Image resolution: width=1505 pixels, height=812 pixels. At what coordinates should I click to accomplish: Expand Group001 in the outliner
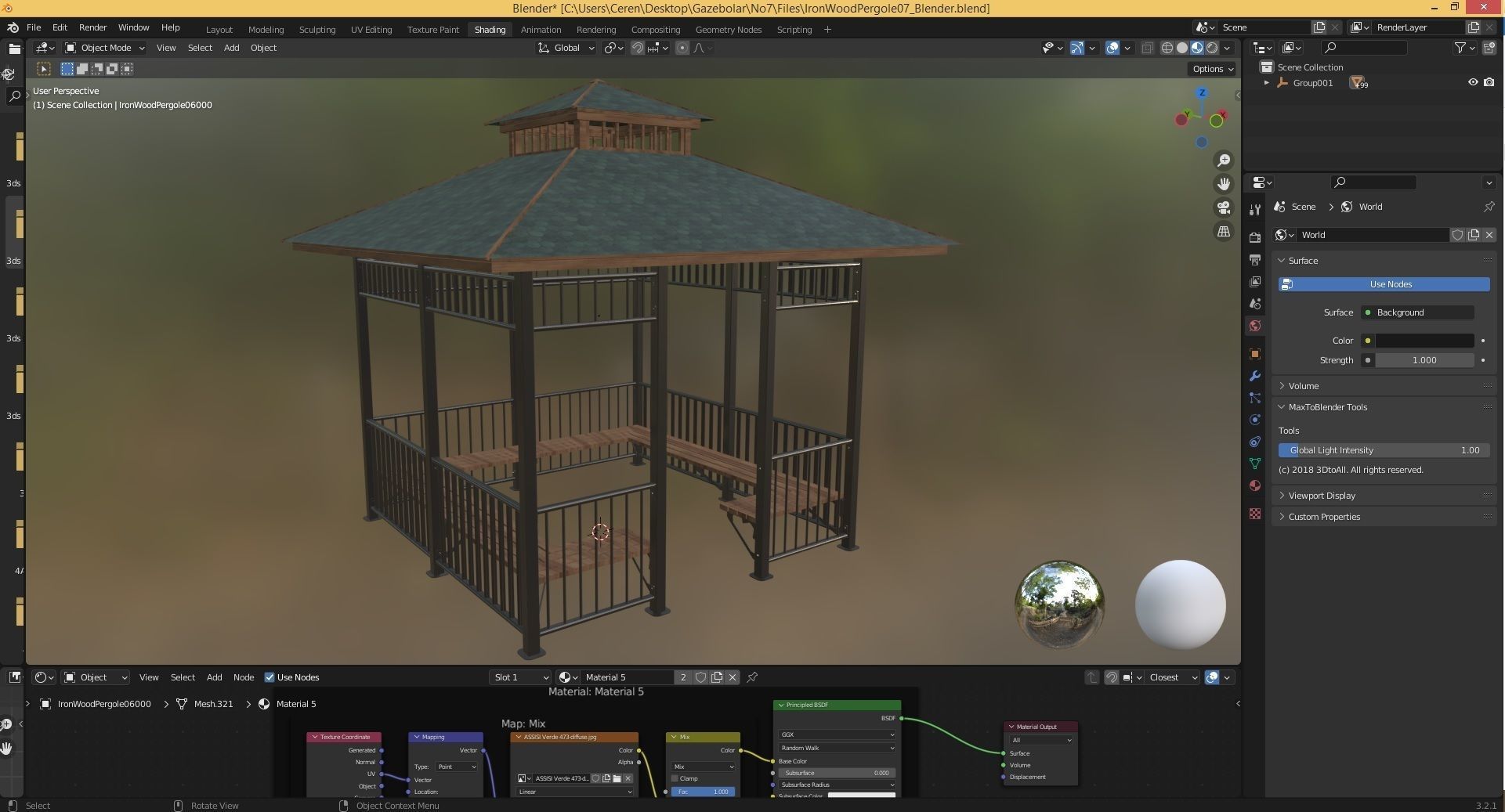(x=1266, y=82)
